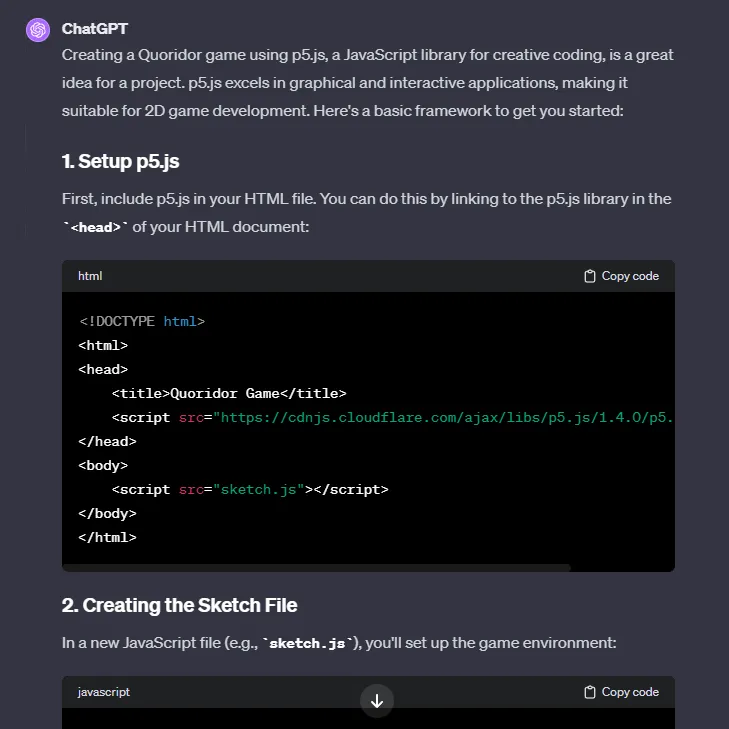Click the clipboard icon on the html block
This screenshot has height=729, width=729.
[590, 276]
